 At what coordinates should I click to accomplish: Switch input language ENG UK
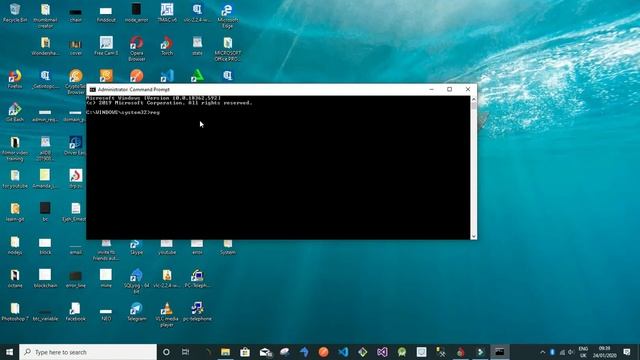click(x=583, y=352)
